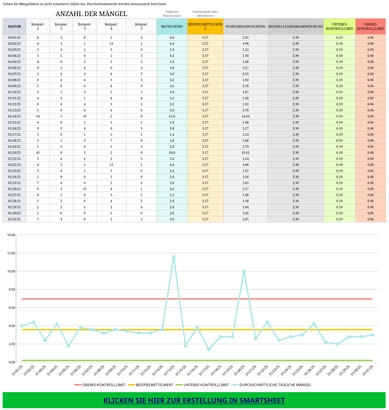Click the 14.00 y-axis label
Viewport: 389px width, 410px height.
(11, 235)
